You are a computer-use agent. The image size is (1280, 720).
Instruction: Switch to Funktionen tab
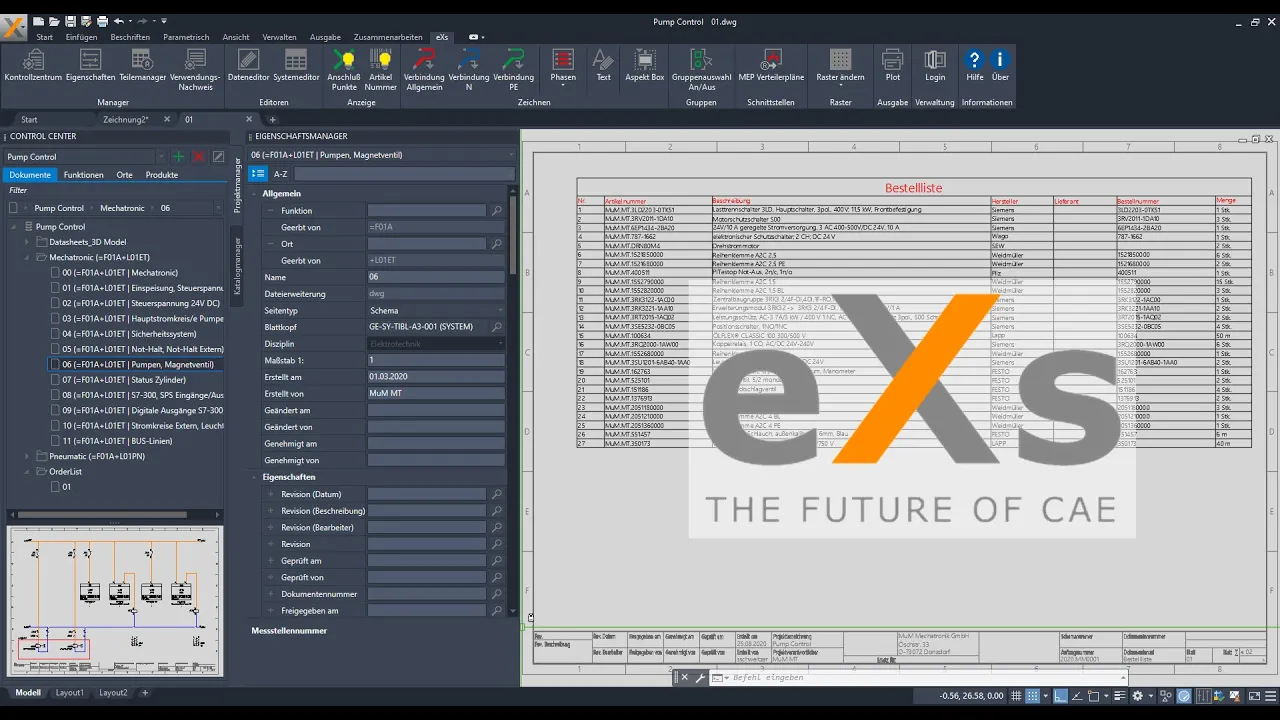coord(83,175)
